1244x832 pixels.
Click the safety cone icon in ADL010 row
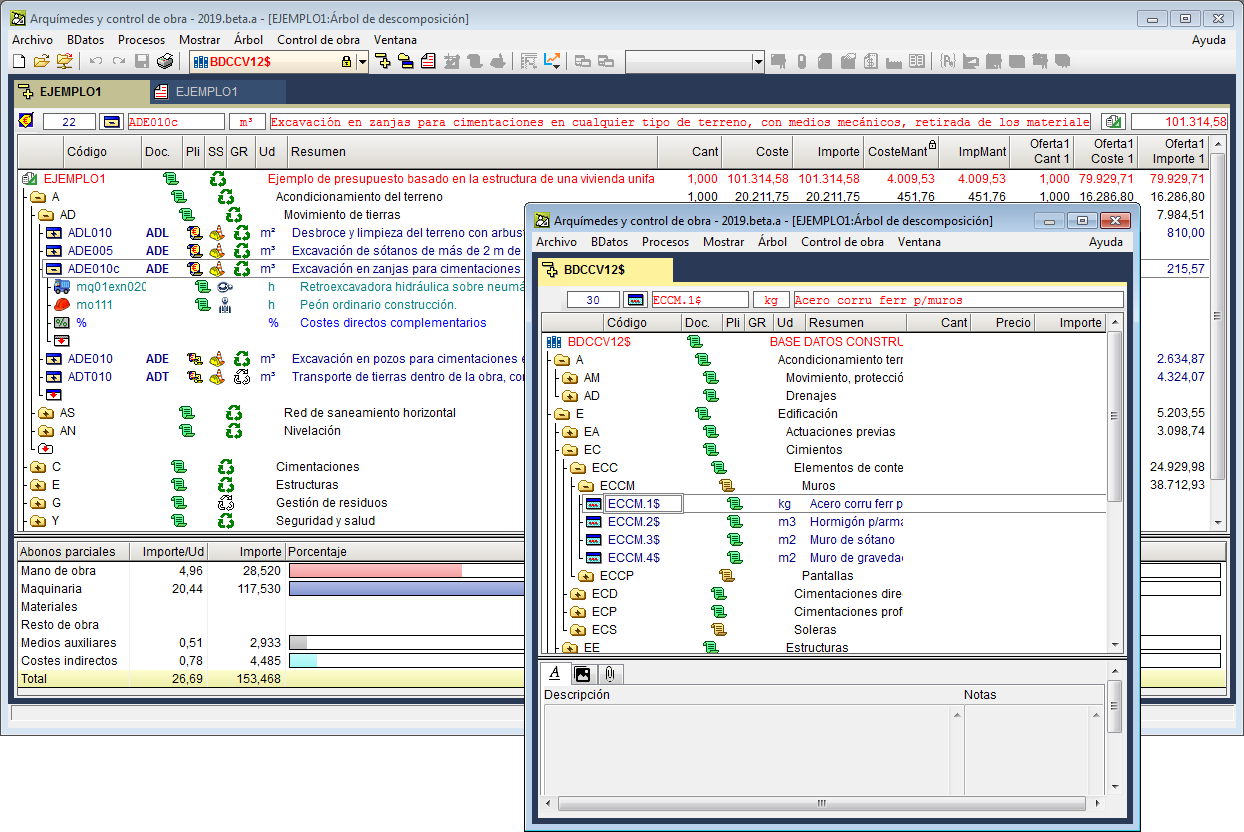(216, 233)
